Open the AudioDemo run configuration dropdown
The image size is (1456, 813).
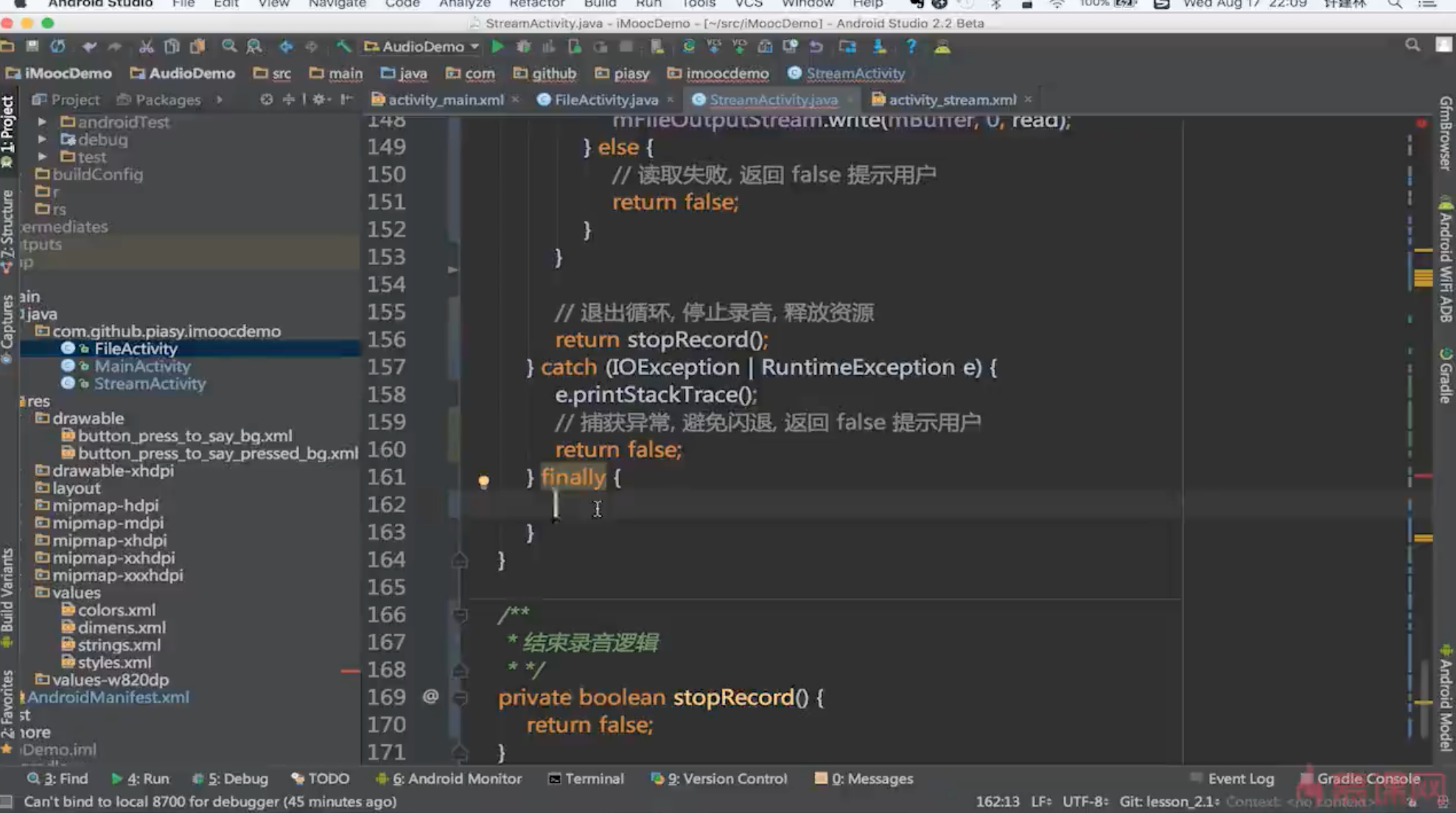[421, 47]
